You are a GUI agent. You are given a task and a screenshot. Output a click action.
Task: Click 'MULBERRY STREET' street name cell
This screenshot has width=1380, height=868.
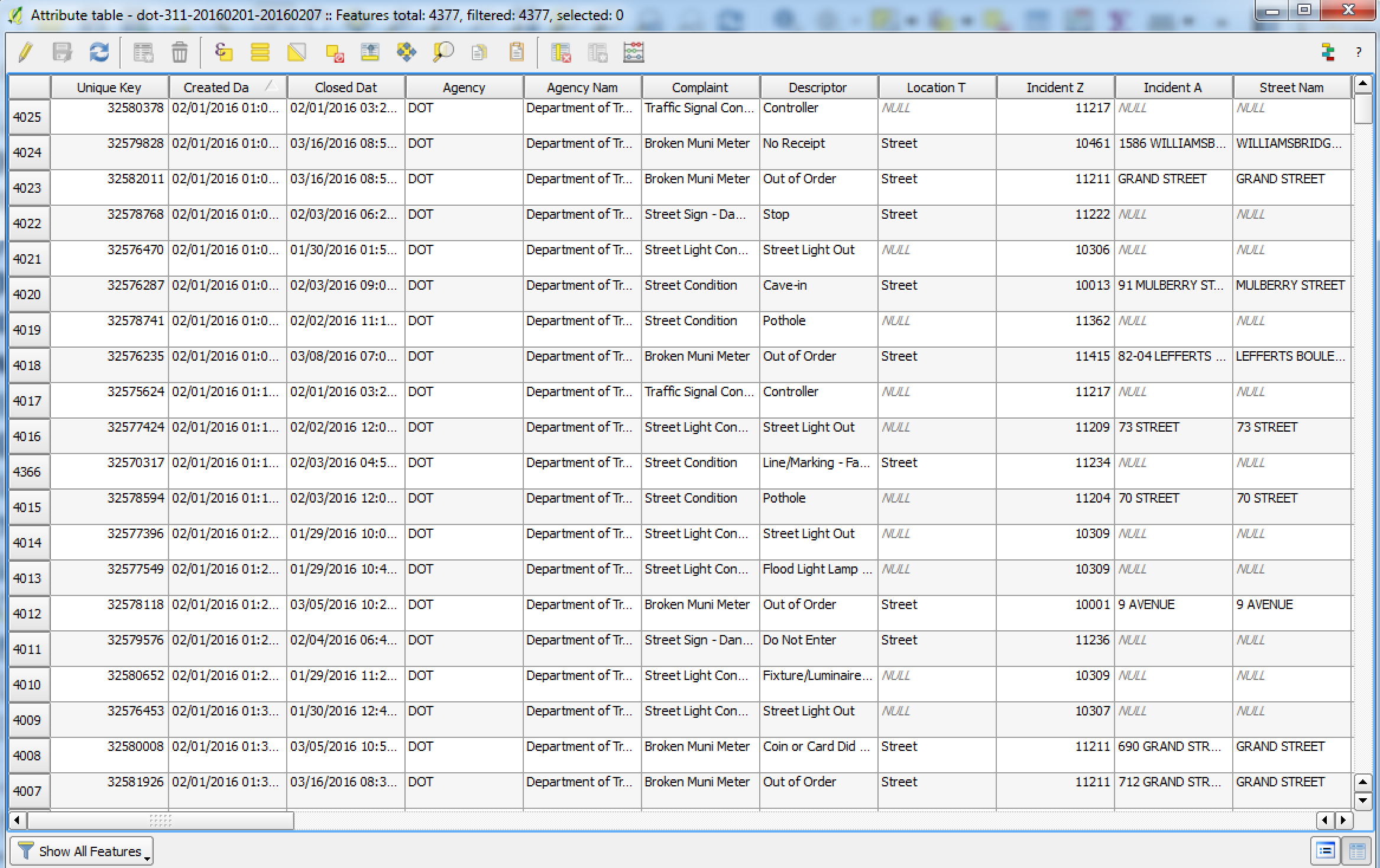(1293, 294)
